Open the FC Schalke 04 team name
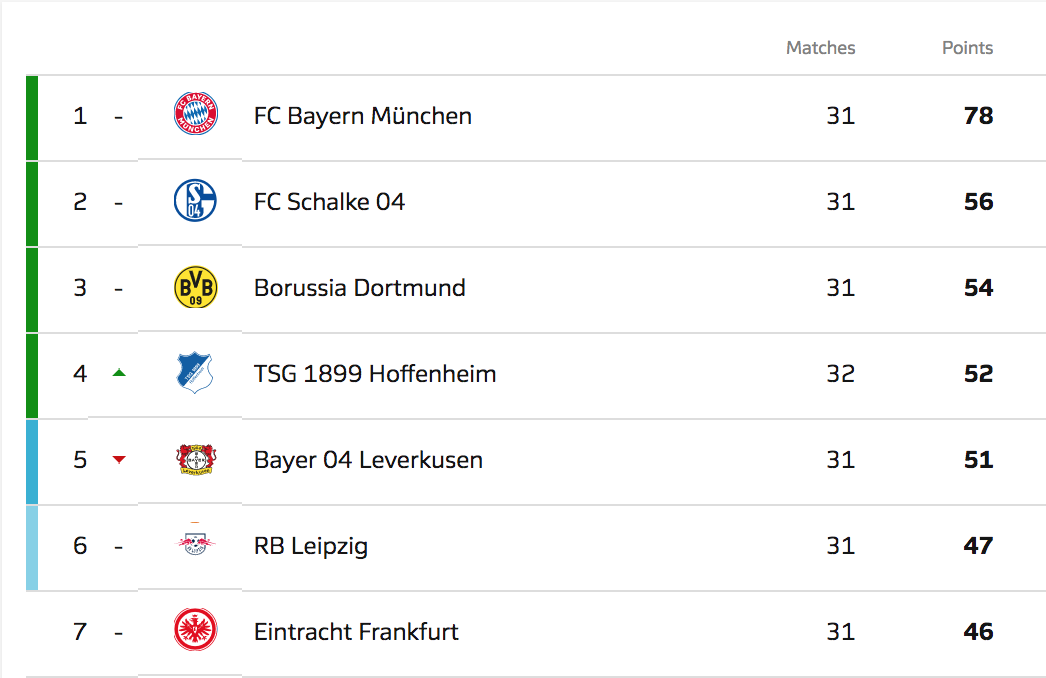 (329, 202)
